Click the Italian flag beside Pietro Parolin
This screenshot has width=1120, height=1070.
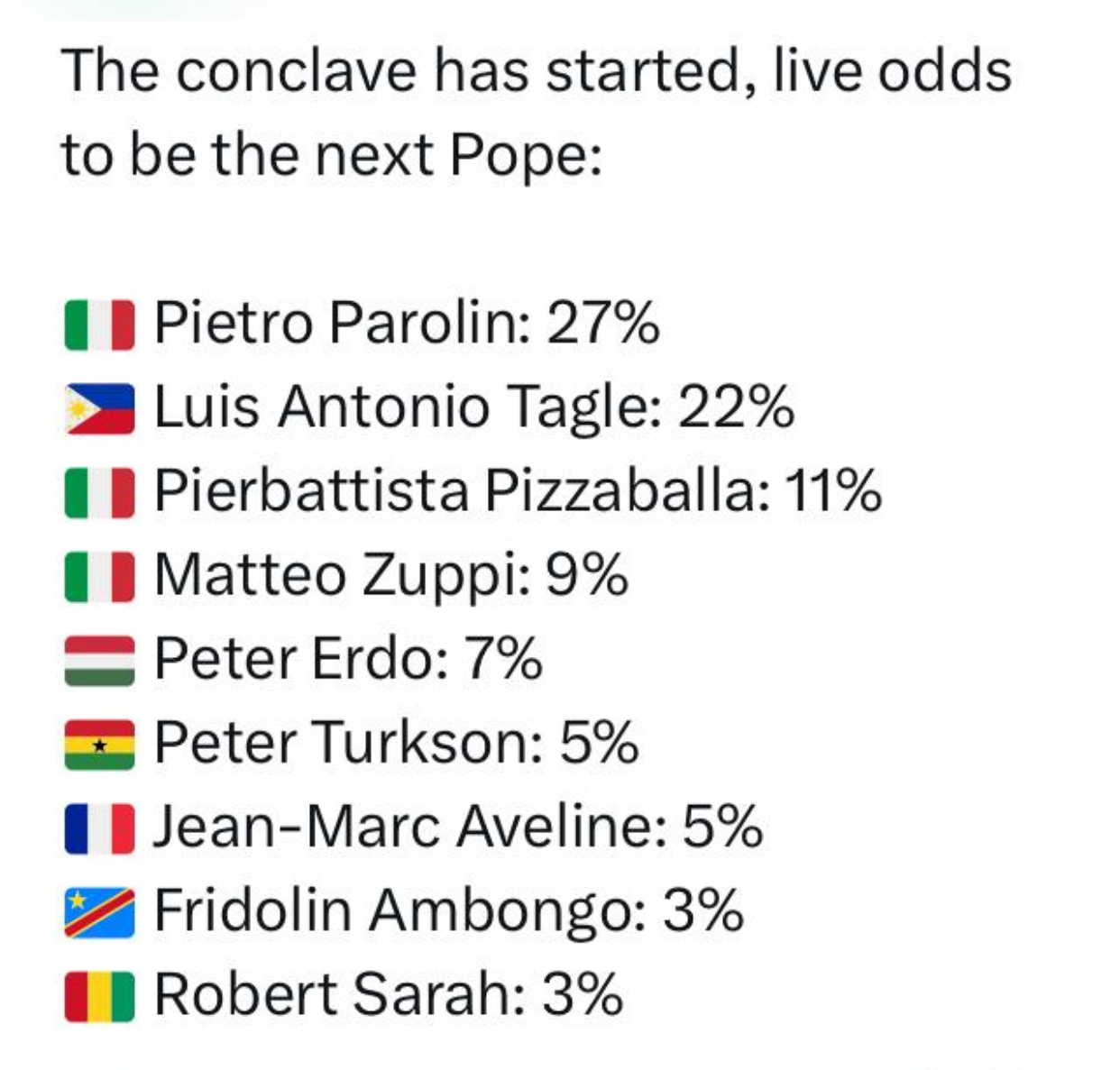point(100,325)
